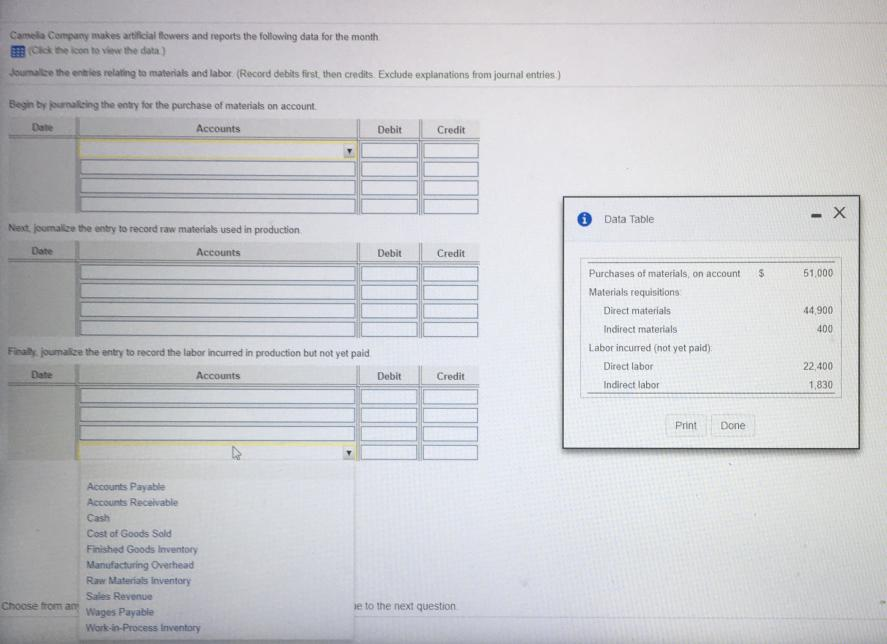Choose Finished Goods Inventory in the account list

(x=142, y=549)
